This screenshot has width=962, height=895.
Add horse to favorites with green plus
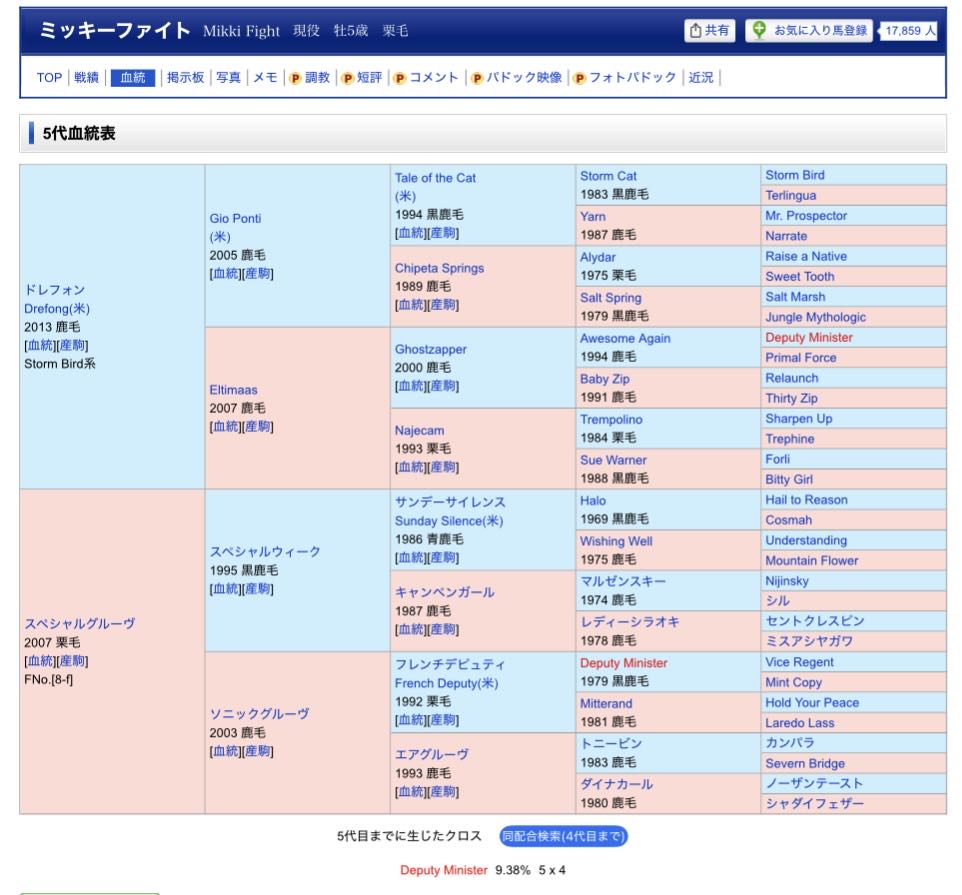760,31
